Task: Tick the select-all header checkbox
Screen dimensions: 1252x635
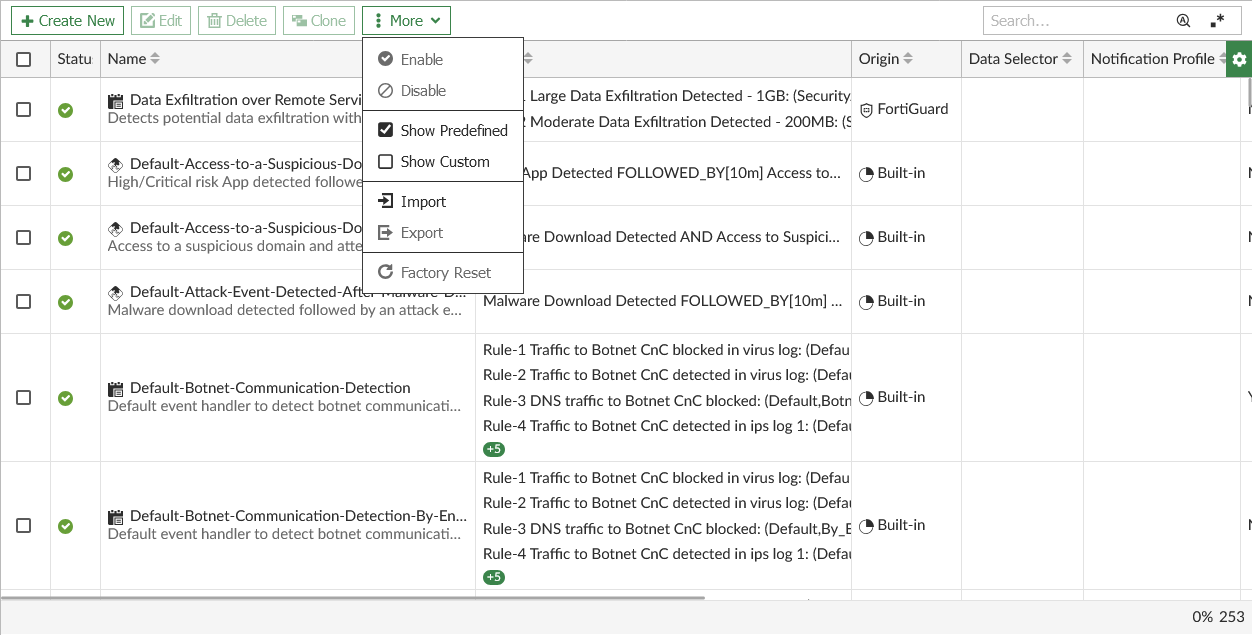Action: [24, 59]
